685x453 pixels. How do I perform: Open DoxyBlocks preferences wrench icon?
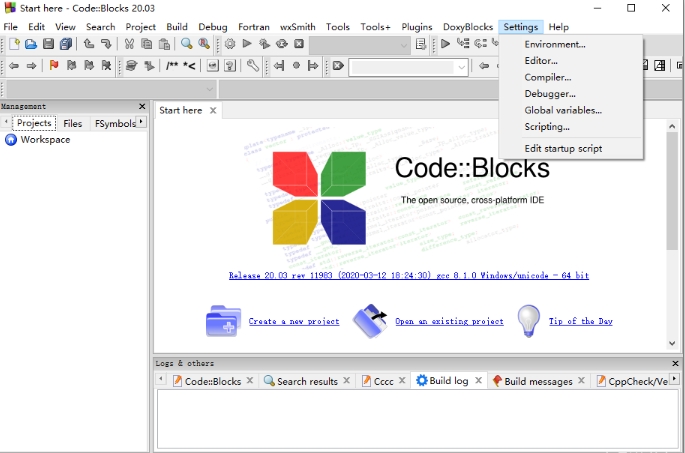(x=253, y=66)
